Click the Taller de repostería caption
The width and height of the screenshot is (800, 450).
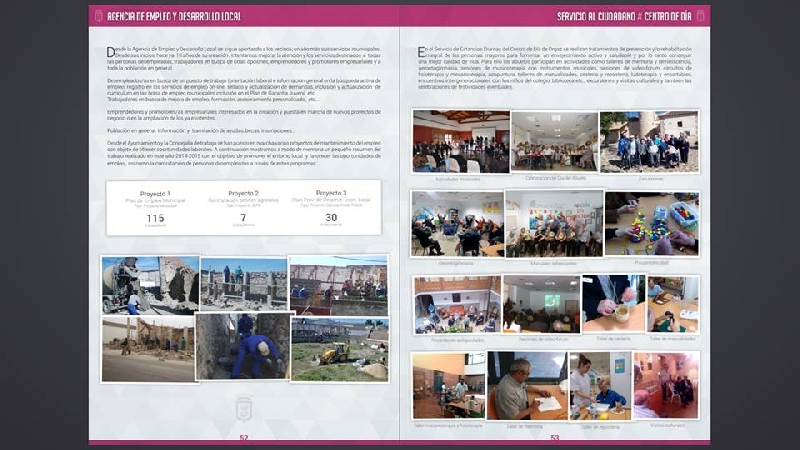click(600, 427)
